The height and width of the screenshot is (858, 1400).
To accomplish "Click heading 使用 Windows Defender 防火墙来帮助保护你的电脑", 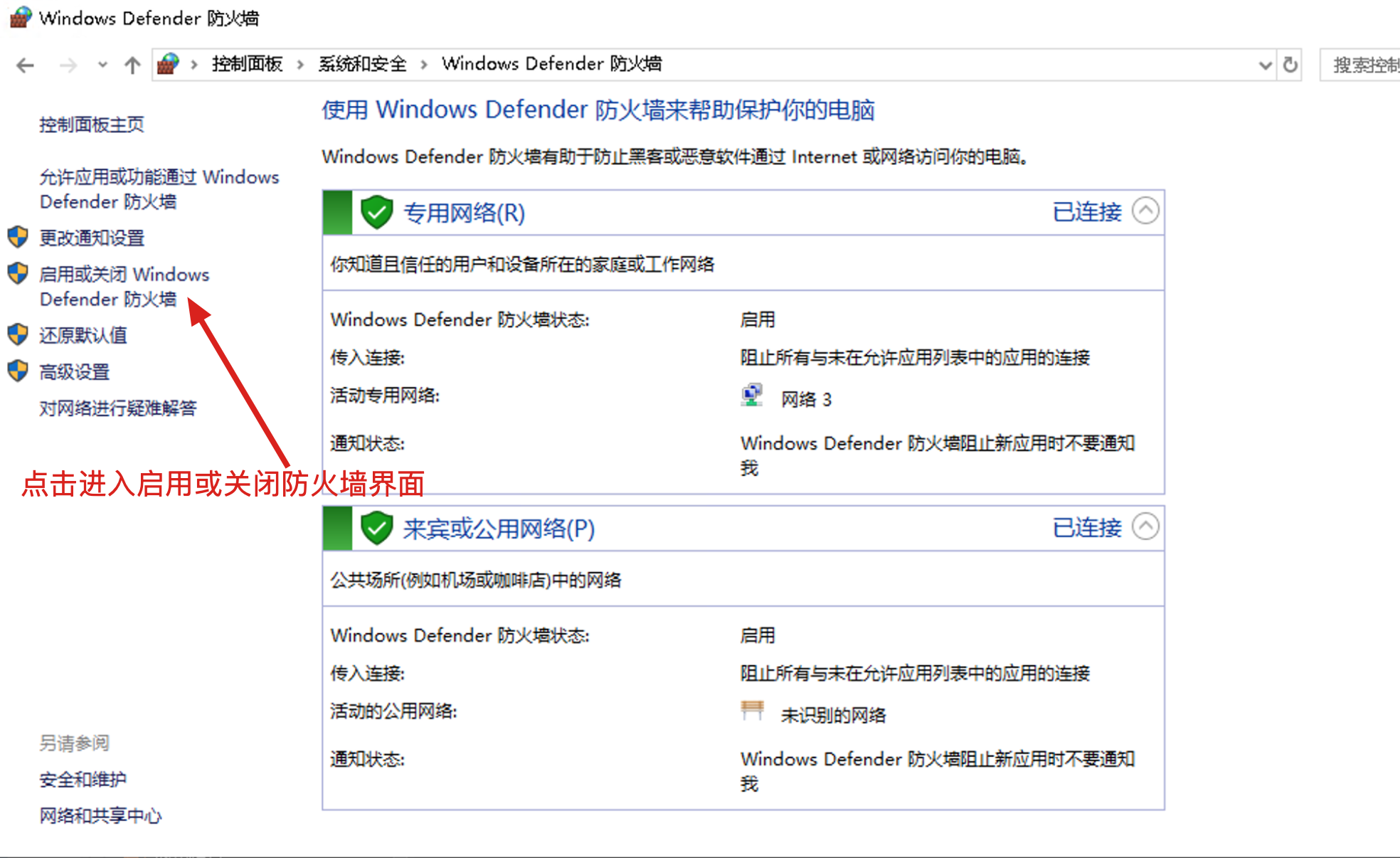I will (598, 110).
